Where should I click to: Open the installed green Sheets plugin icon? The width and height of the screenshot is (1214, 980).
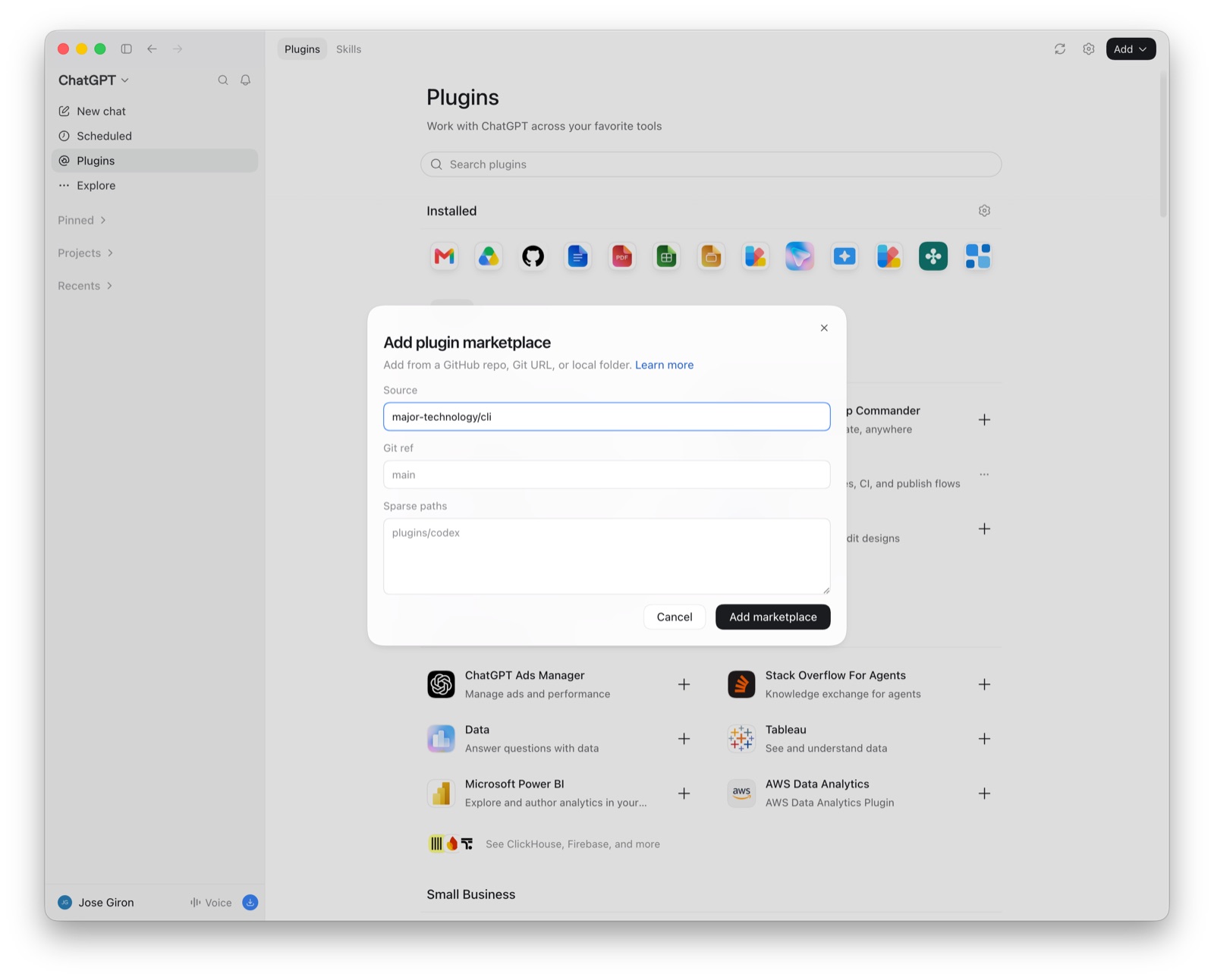tap(667, 256)
